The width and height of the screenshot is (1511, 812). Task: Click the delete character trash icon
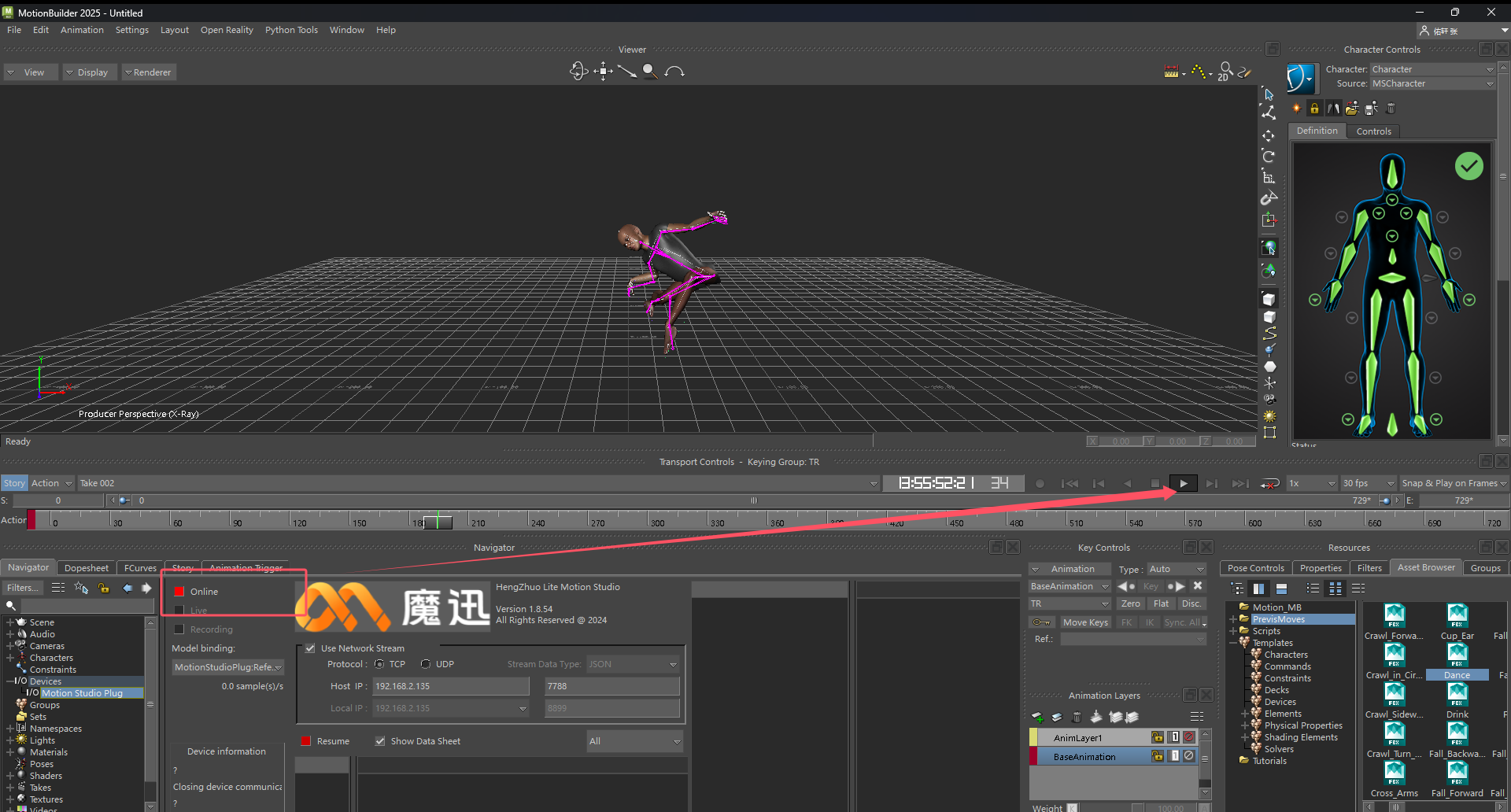(1391, 109)
